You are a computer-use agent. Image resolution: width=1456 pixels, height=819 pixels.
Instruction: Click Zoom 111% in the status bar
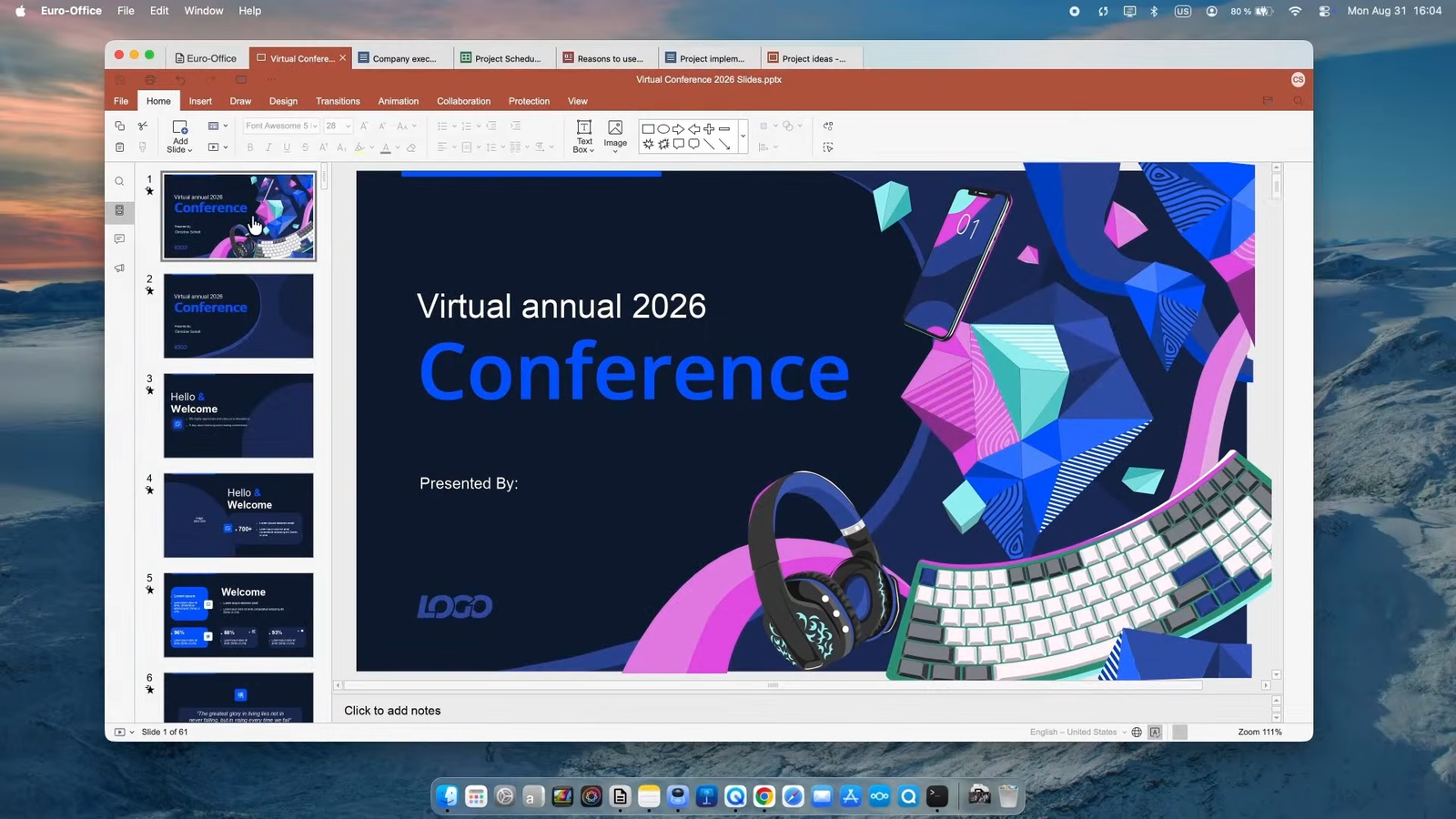pyautogui.click(x=1259, y=733)
